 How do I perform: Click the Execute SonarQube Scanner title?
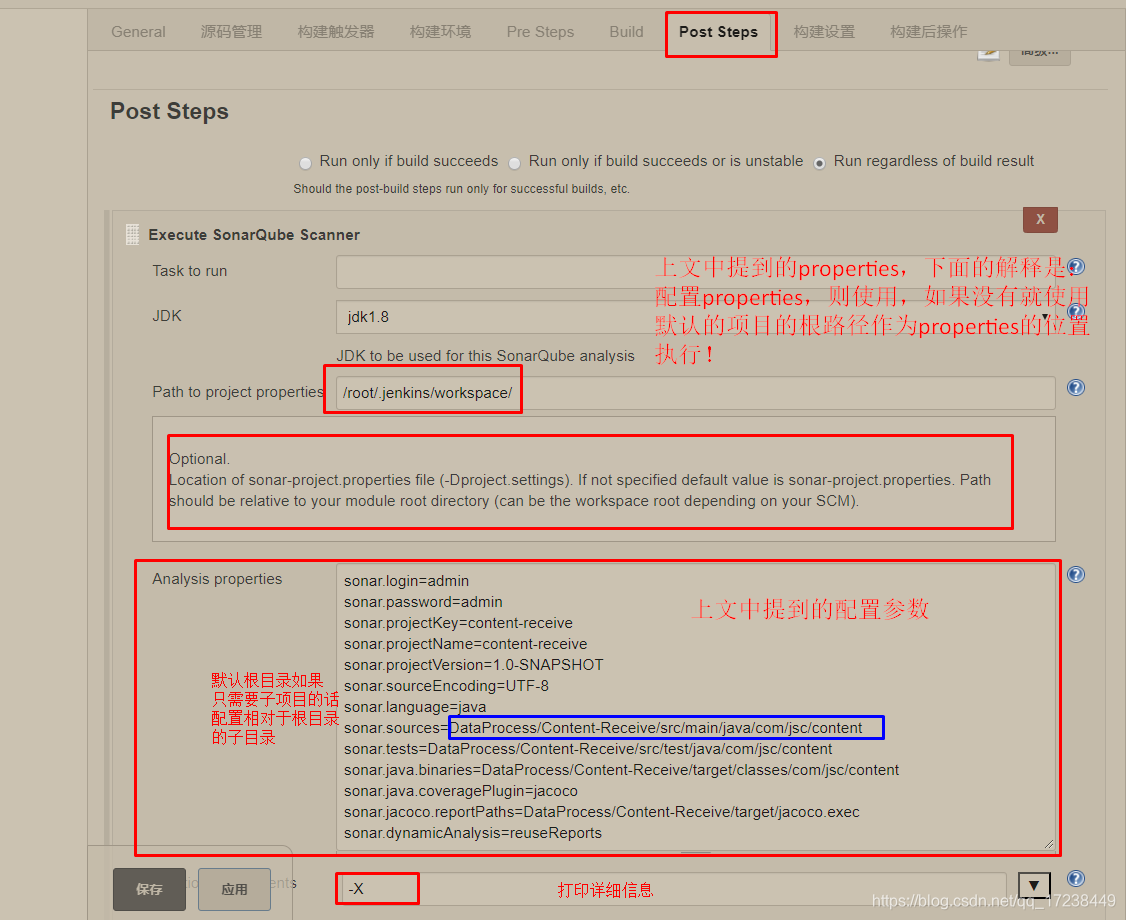tap(254, 235)
